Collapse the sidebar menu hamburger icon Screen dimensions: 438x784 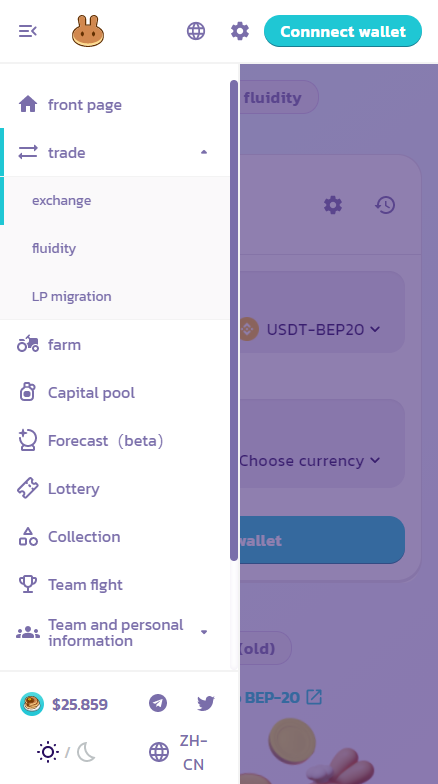pos(28,32)
